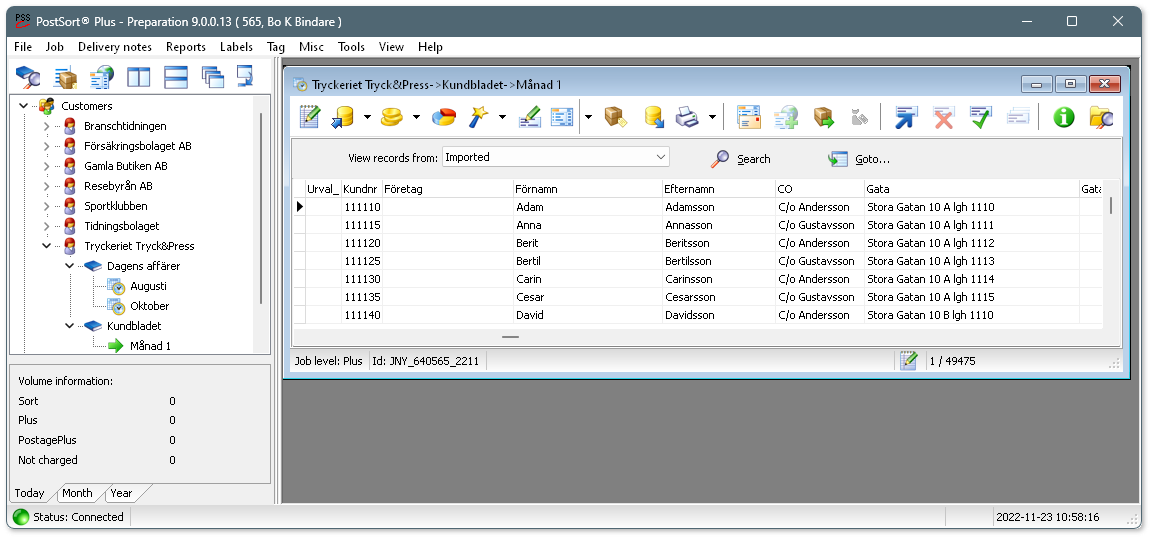Click the Efternamn column header

[x=719, y=189]
